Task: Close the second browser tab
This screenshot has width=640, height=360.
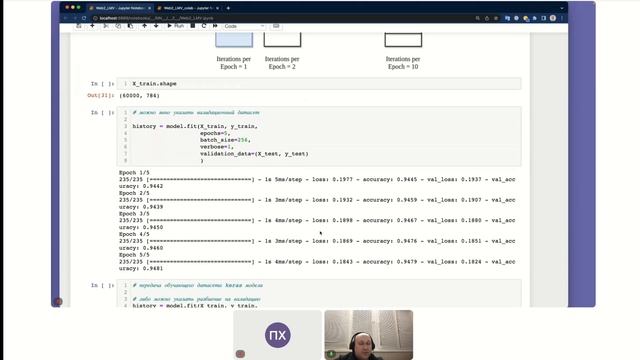Action: pos(218,8)
